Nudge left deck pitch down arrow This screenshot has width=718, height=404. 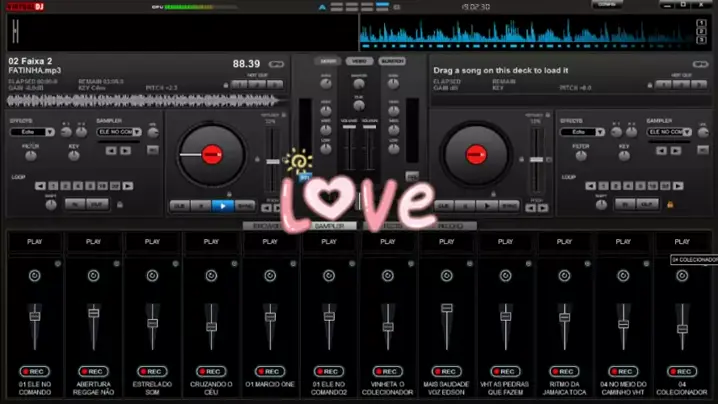coord(266,208)
